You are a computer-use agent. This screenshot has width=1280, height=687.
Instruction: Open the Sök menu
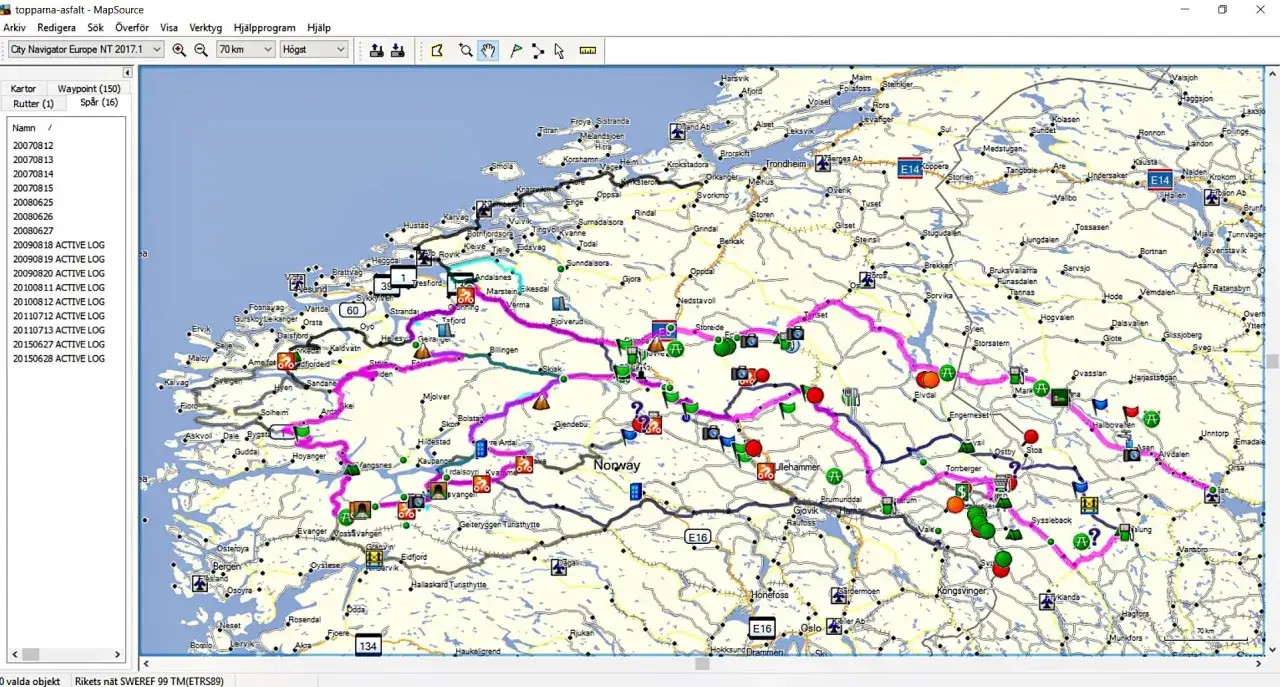[x=95, y=28]
